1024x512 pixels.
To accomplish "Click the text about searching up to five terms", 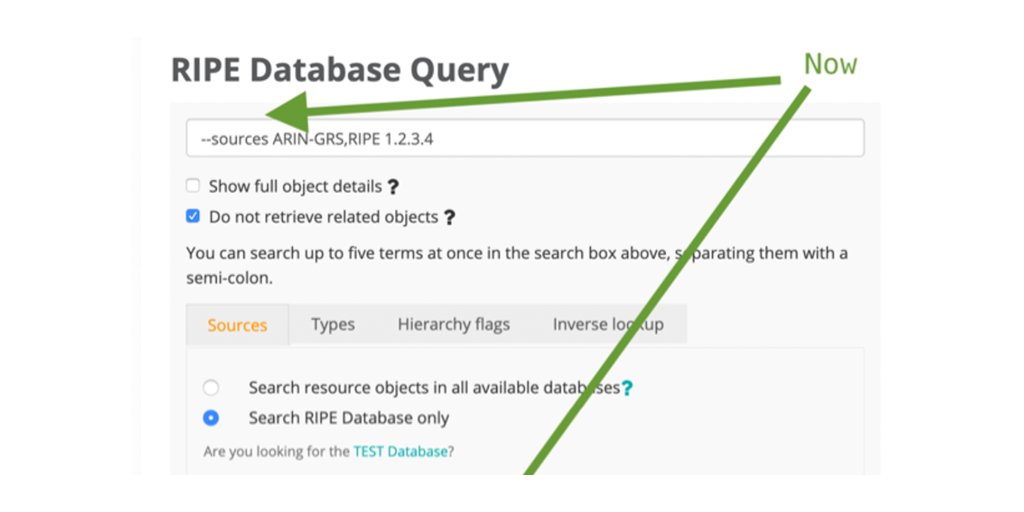I will click(517, 266).
